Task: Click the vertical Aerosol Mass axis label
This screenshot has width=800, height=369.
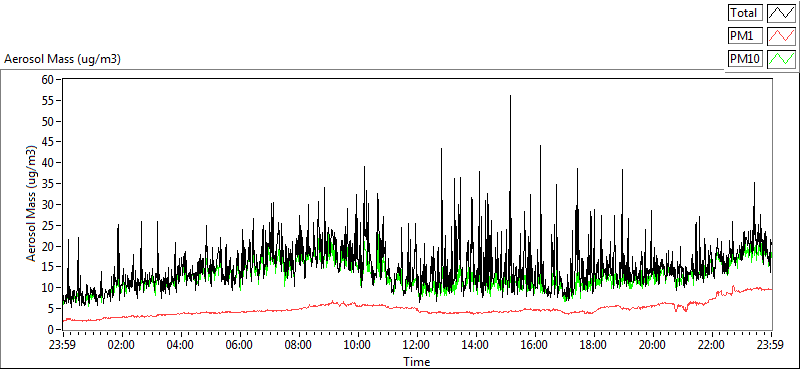Action: (x=32, y=204)
